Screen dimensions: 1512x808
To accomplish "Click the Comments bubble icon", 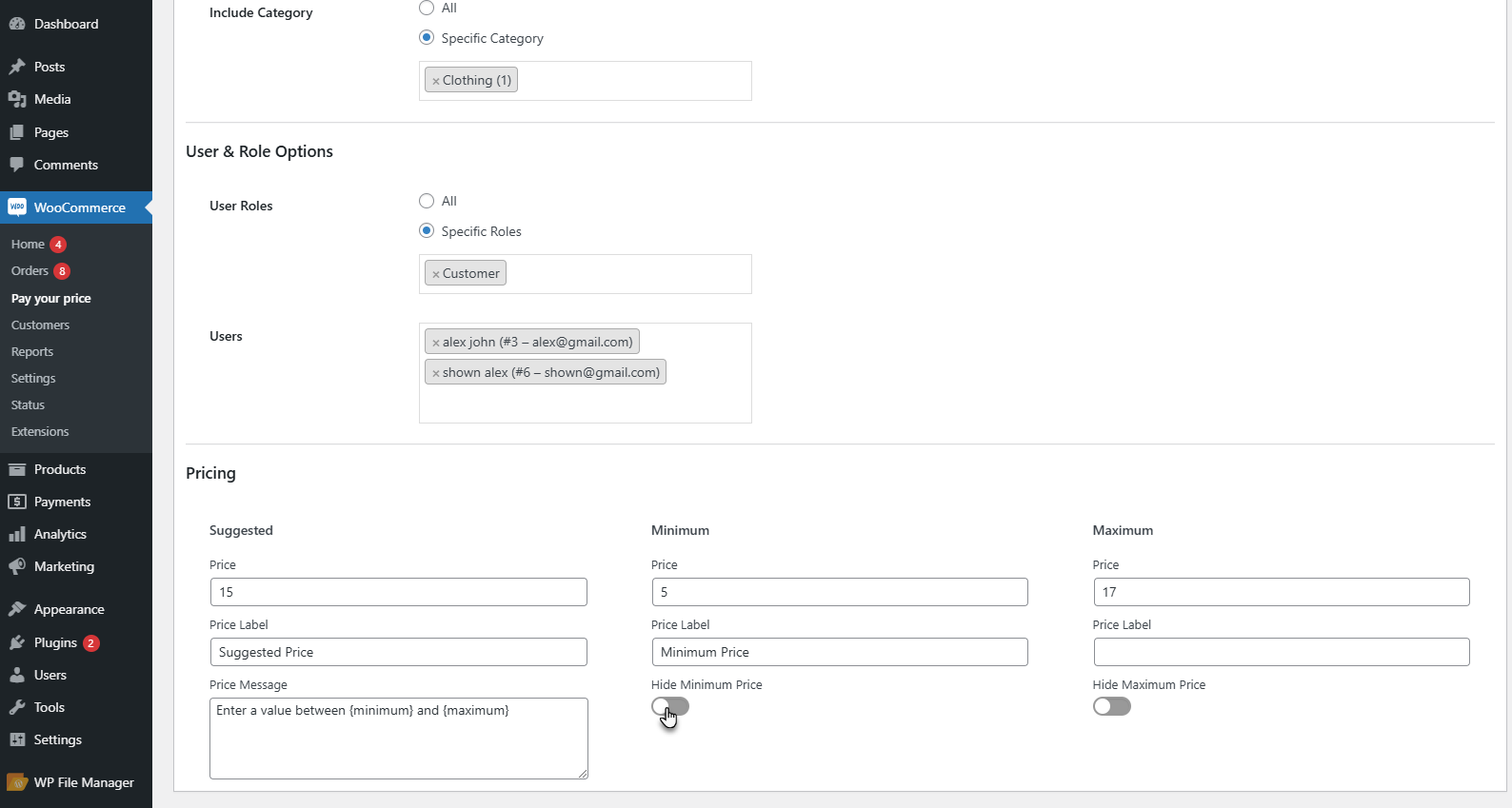I will [x=17, y=165].
